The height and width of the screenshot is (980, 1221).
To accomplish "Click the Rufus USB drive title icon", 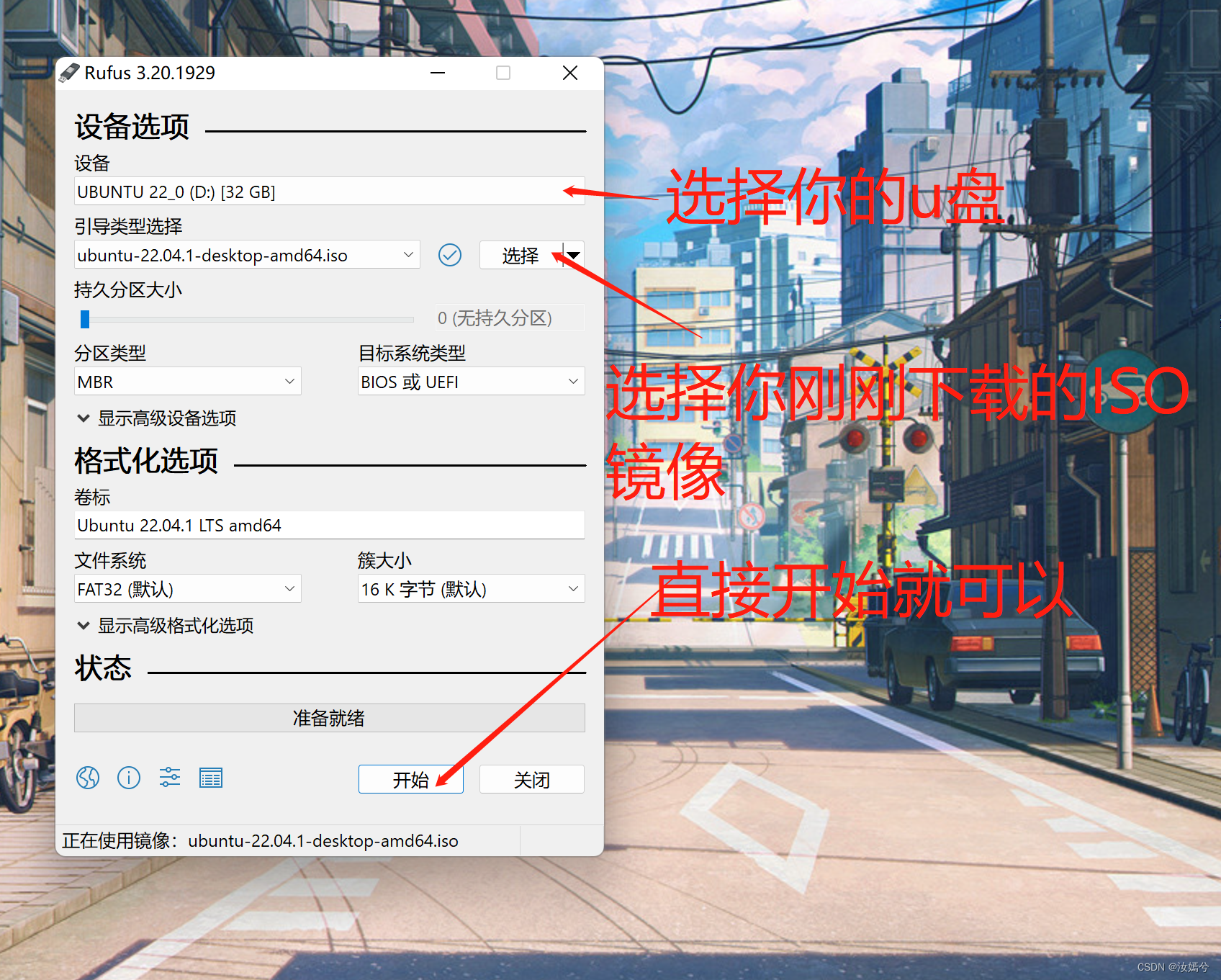I will 69,73.
